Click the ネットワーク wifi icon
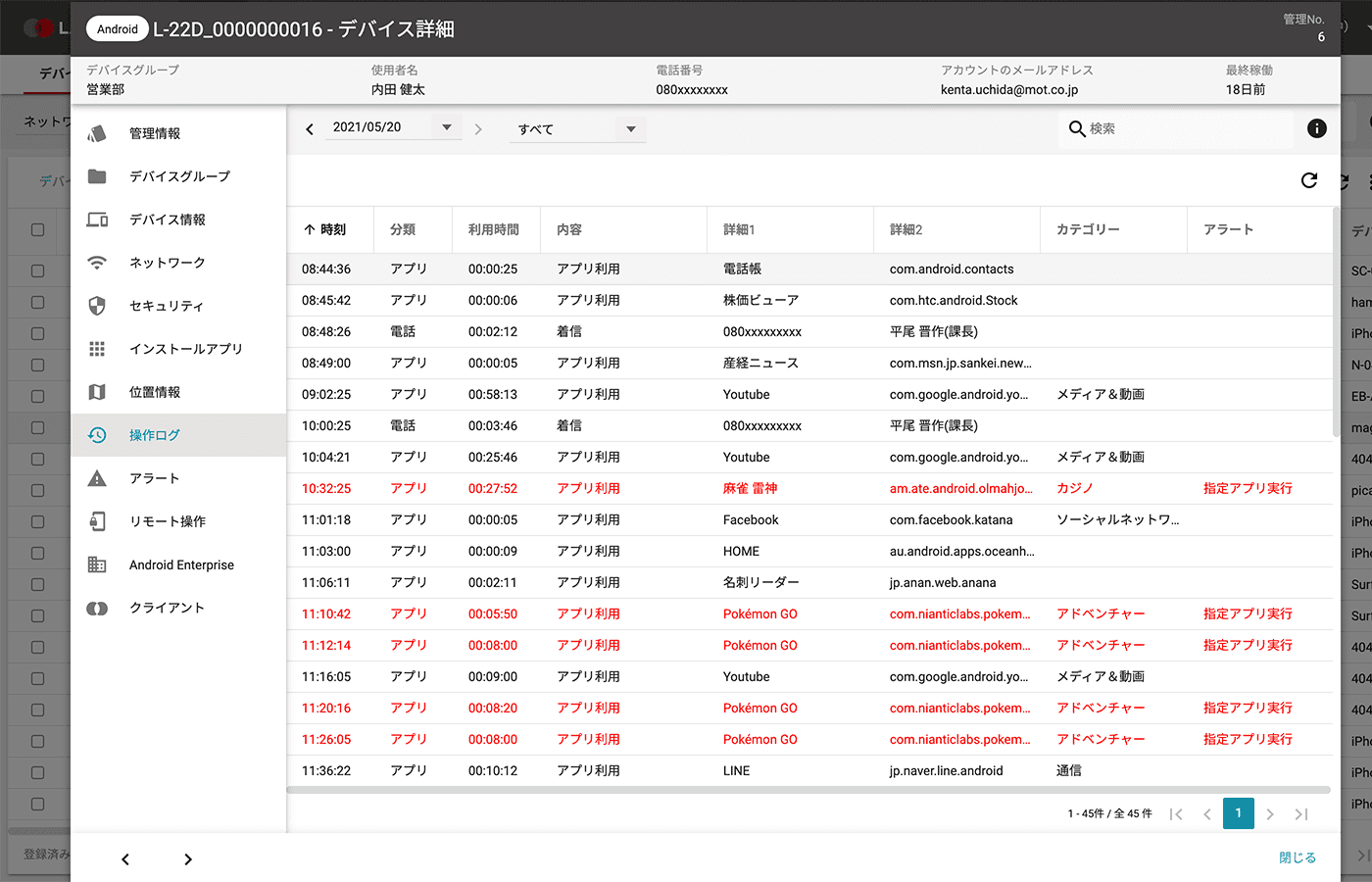This screenshot has width=1372, height=882. (x=96, y=263)
